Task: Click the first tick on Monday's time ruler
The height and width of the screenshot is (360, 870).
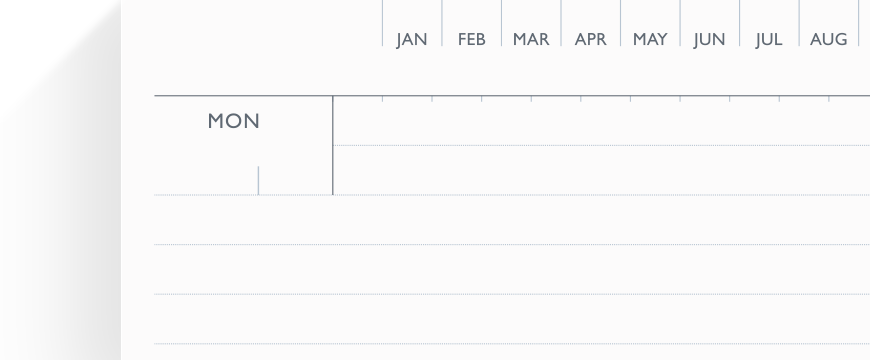Action: click(382, 99)
